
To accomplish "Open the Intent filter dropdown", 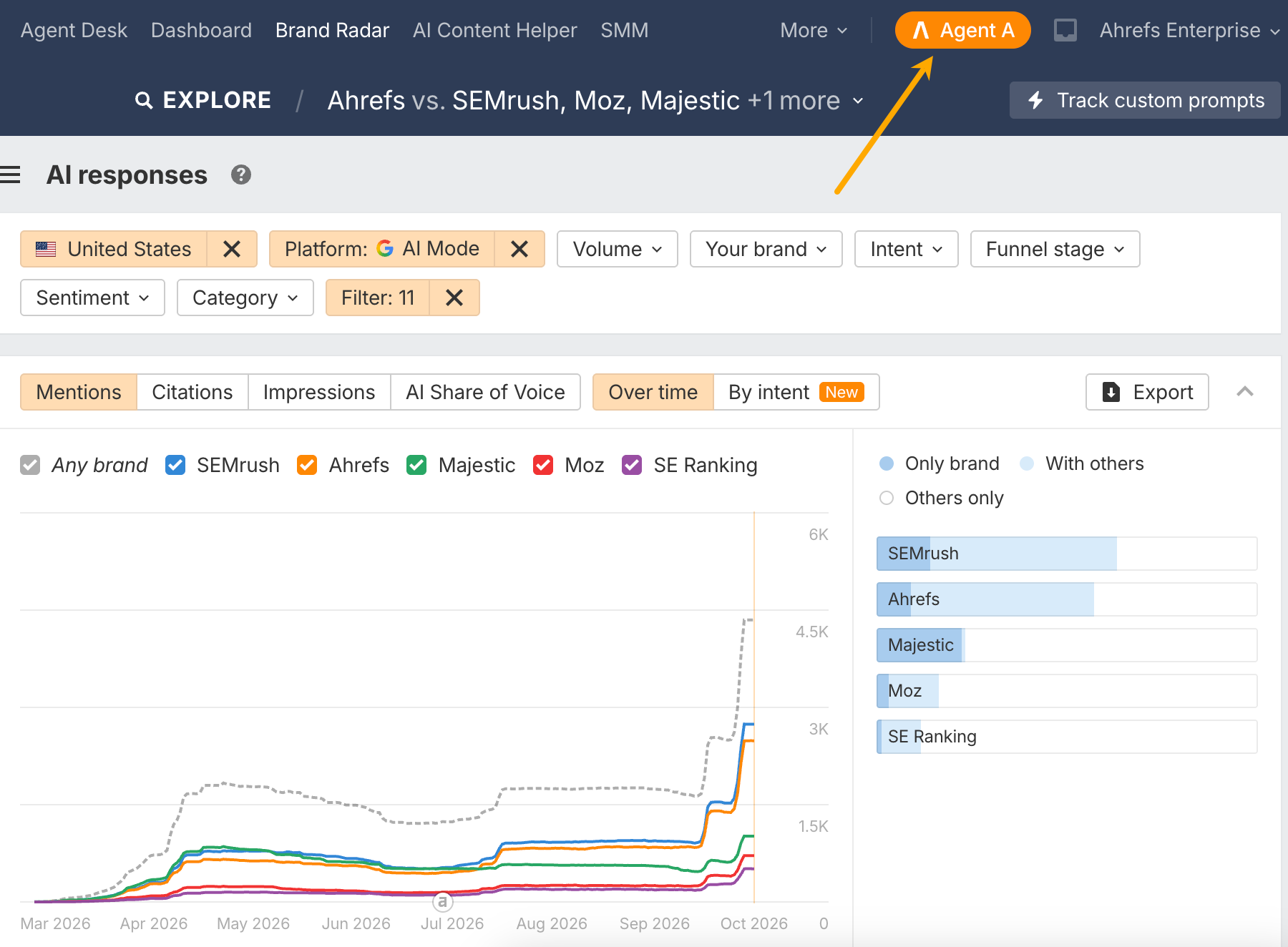I will (x=907, y=249).
